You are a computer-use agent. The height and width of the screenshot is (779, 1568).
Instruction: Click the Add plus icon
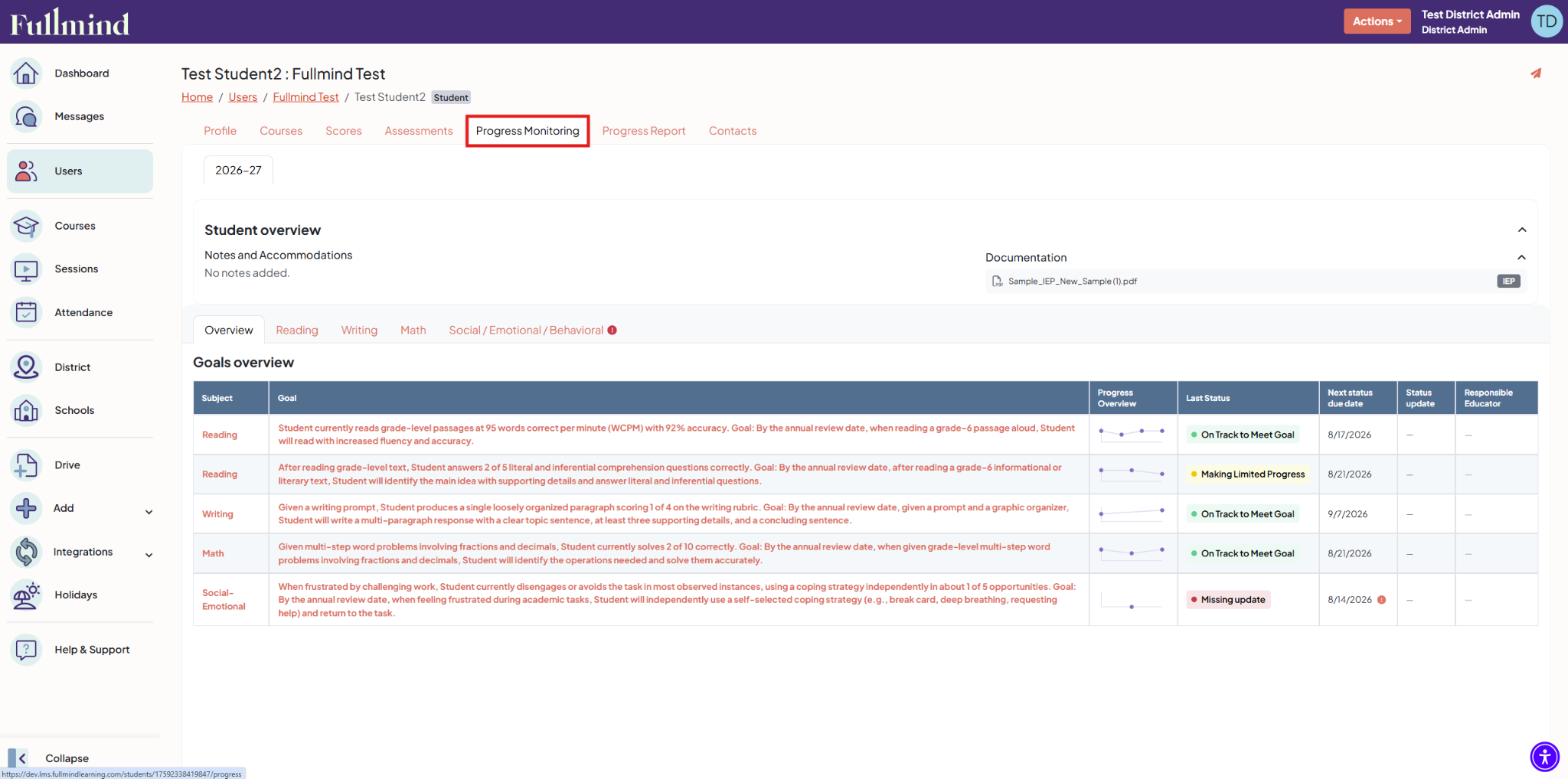(x=26, y=508)
